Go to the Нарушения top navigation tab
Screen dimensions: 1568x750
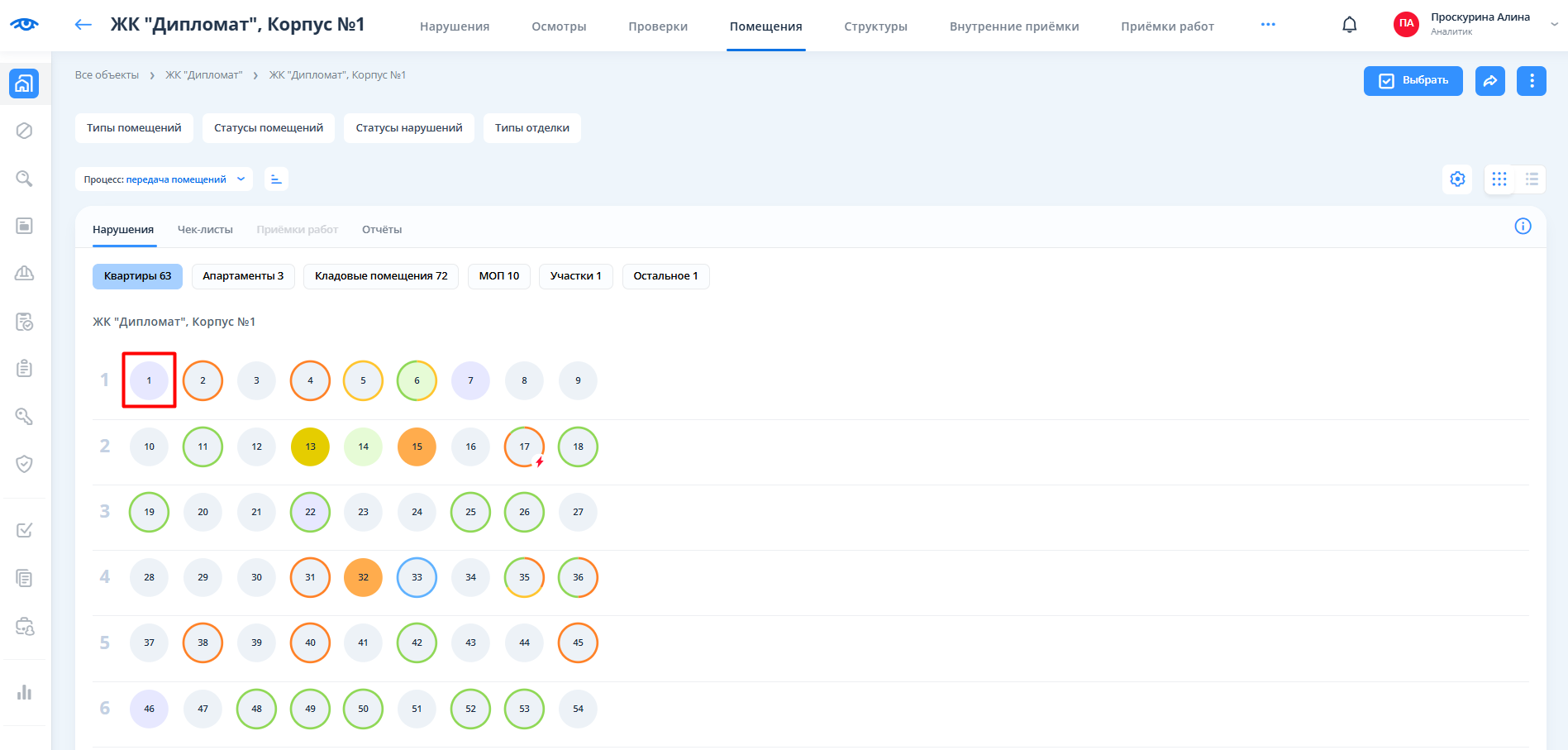(455, 26)
